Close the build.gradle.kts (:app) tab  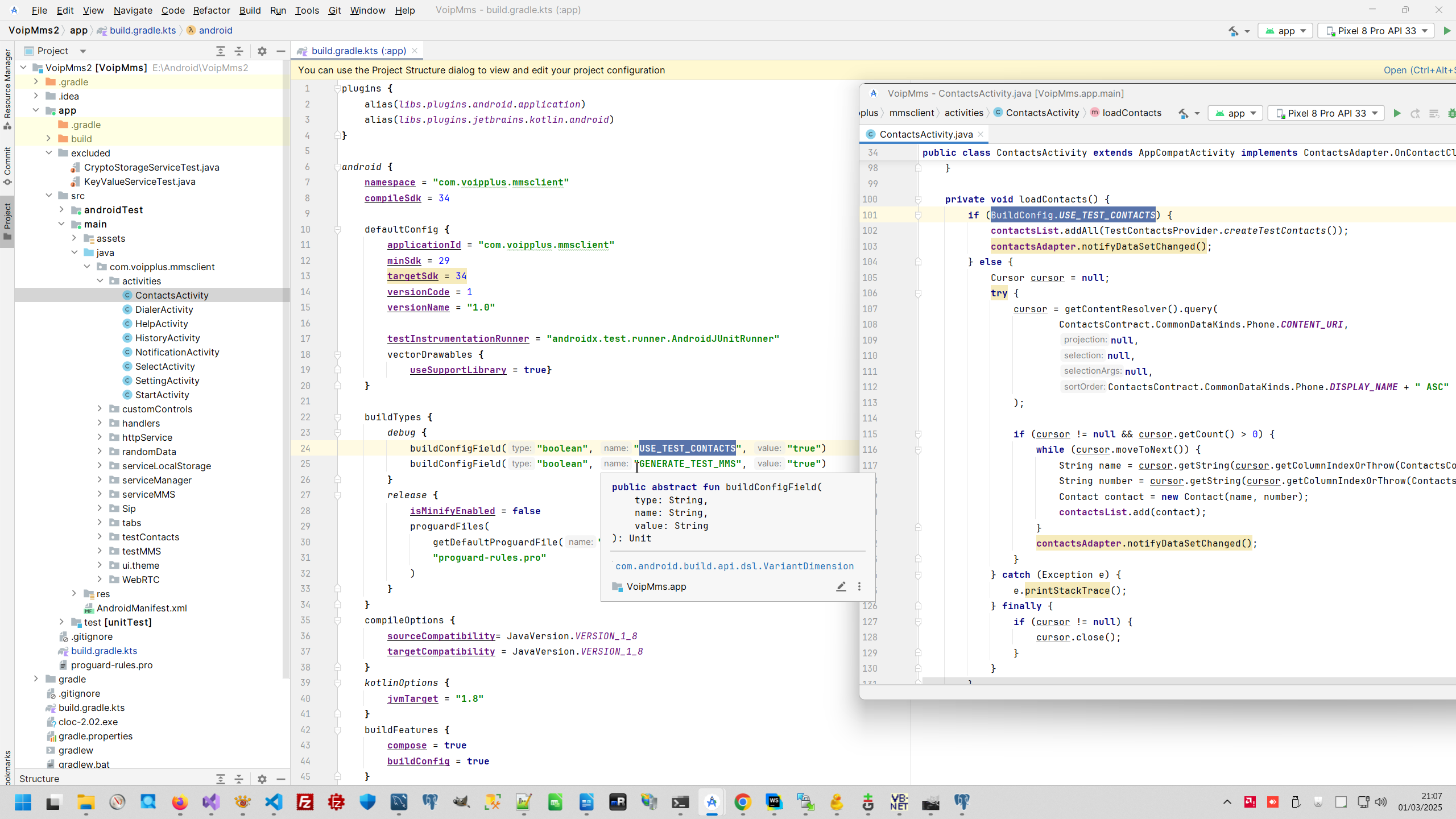tap(415, 51)
